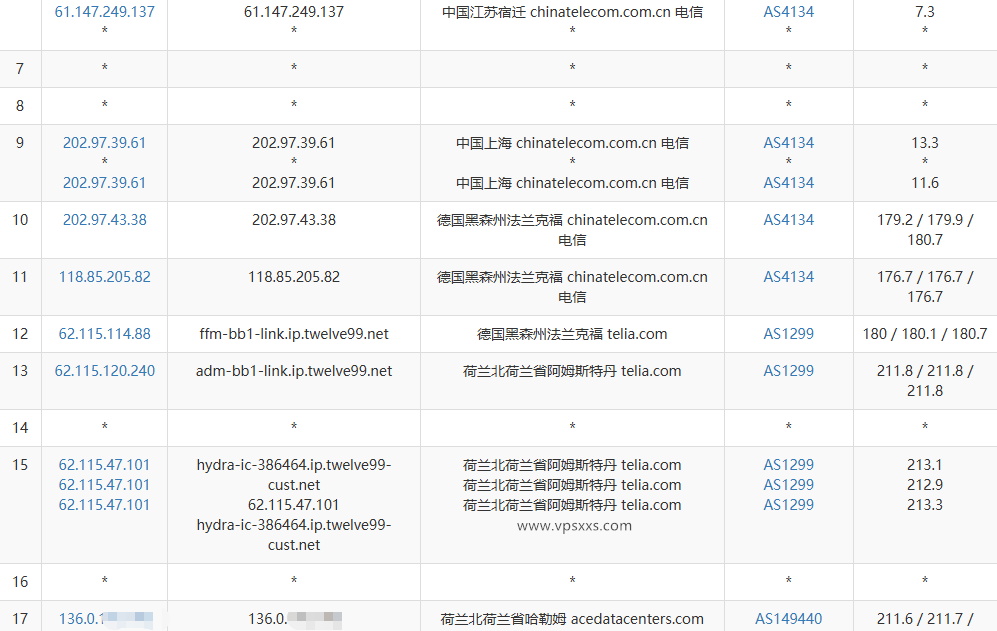Click location 荷兰北荷兰省哈勒姆 acedatacenters.com

tap(572, 619)
